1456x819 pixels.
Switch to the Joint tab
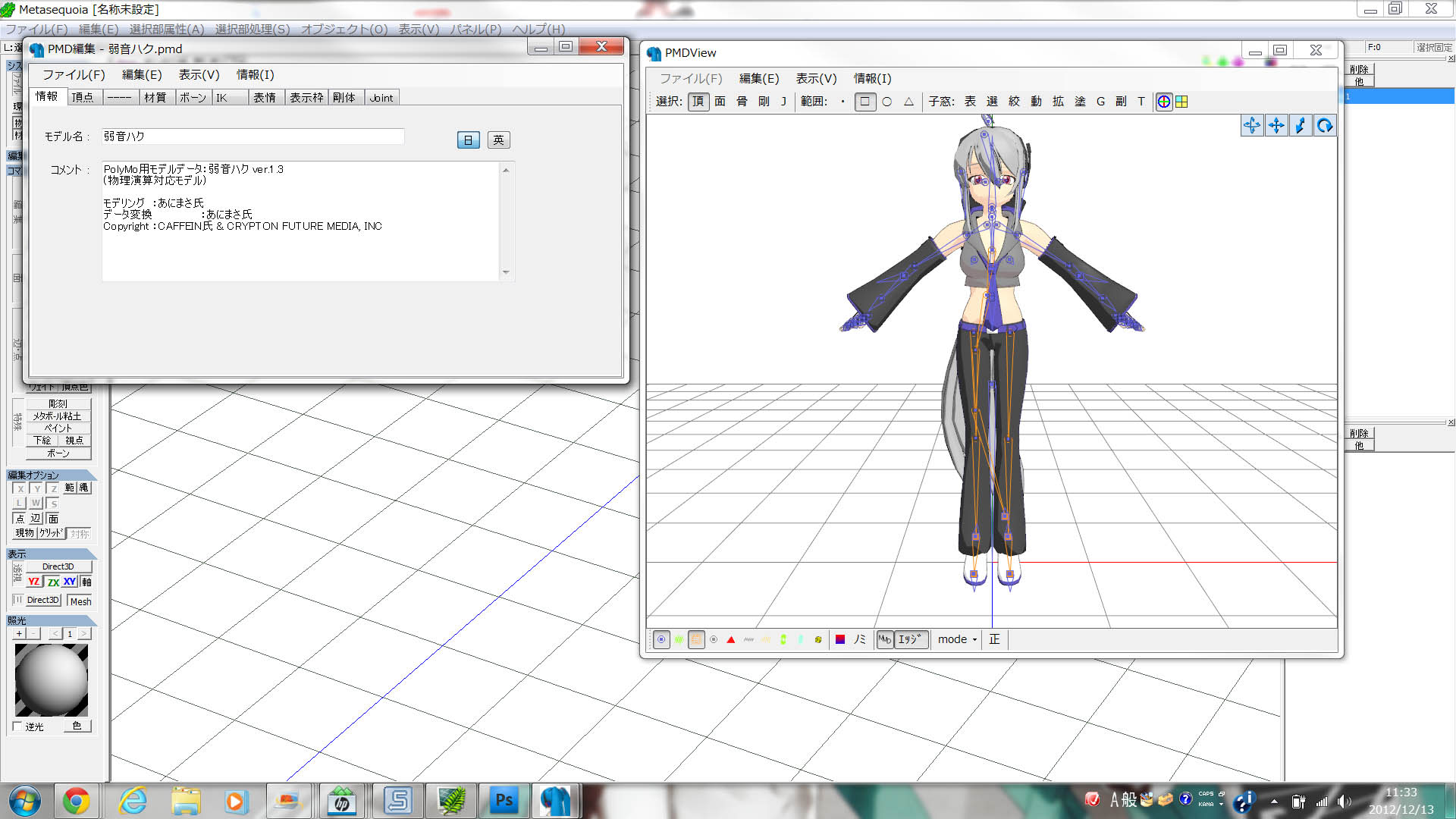(x=381, y=98)
